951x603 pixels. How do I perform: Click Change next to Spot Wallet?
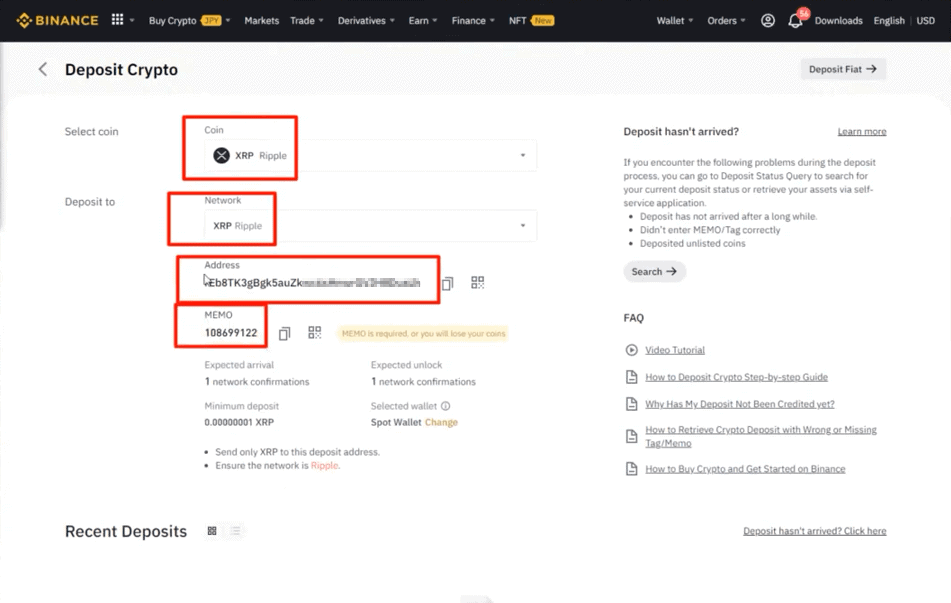click(441, 422)
